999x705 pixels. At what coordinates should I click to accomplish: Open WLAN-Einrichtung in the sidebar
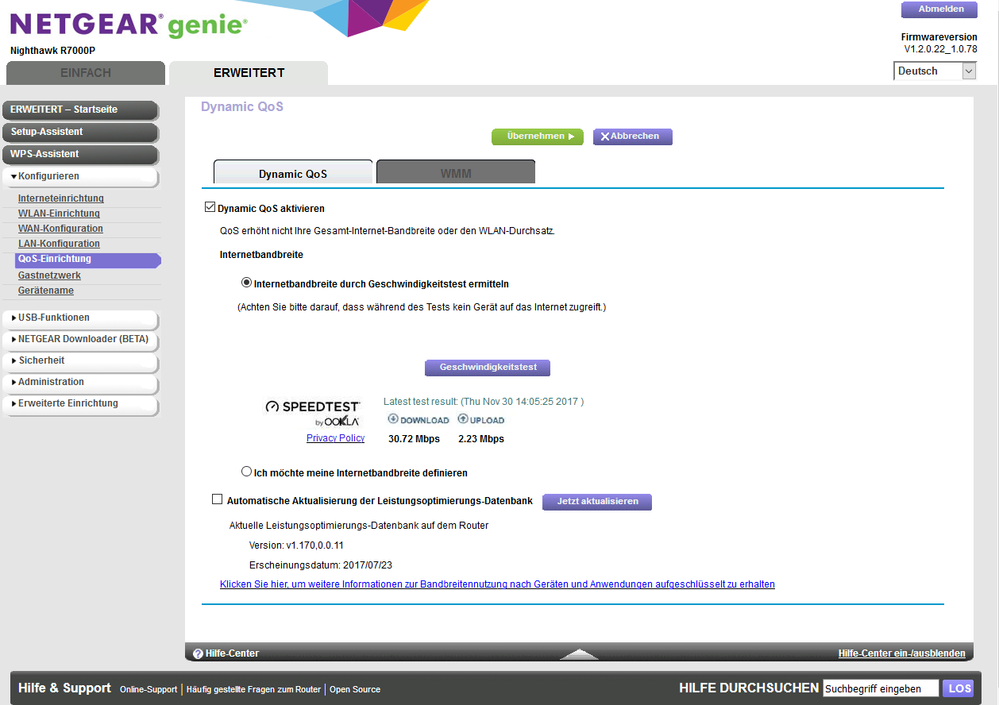point(59,213)
